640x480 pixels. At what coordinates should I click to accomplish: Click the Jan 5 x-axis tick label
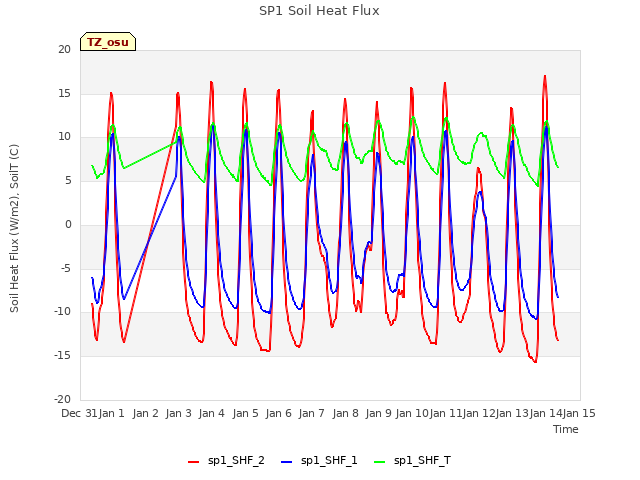[x=245, y=413]
